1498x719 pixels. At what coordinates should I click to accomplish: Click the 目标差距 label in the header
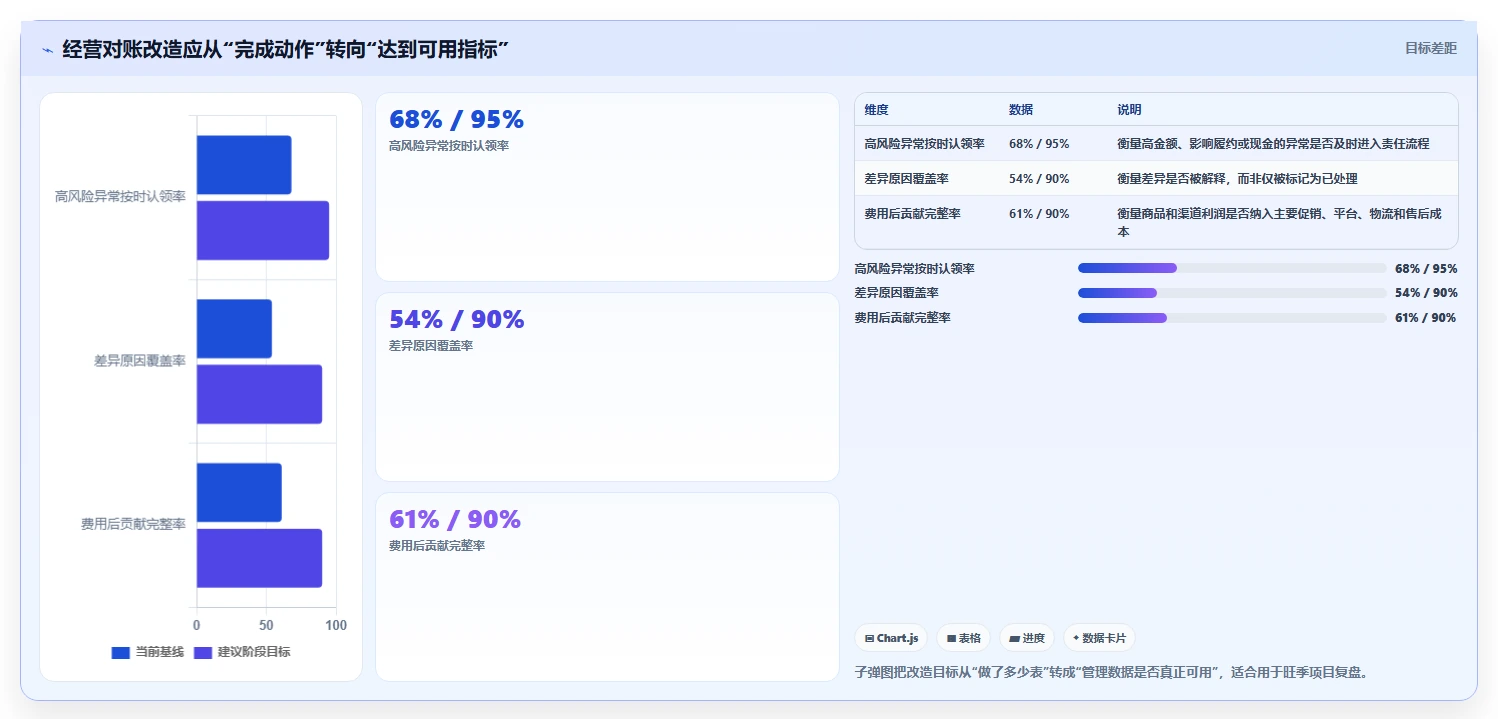click(x=1431, y=48)
